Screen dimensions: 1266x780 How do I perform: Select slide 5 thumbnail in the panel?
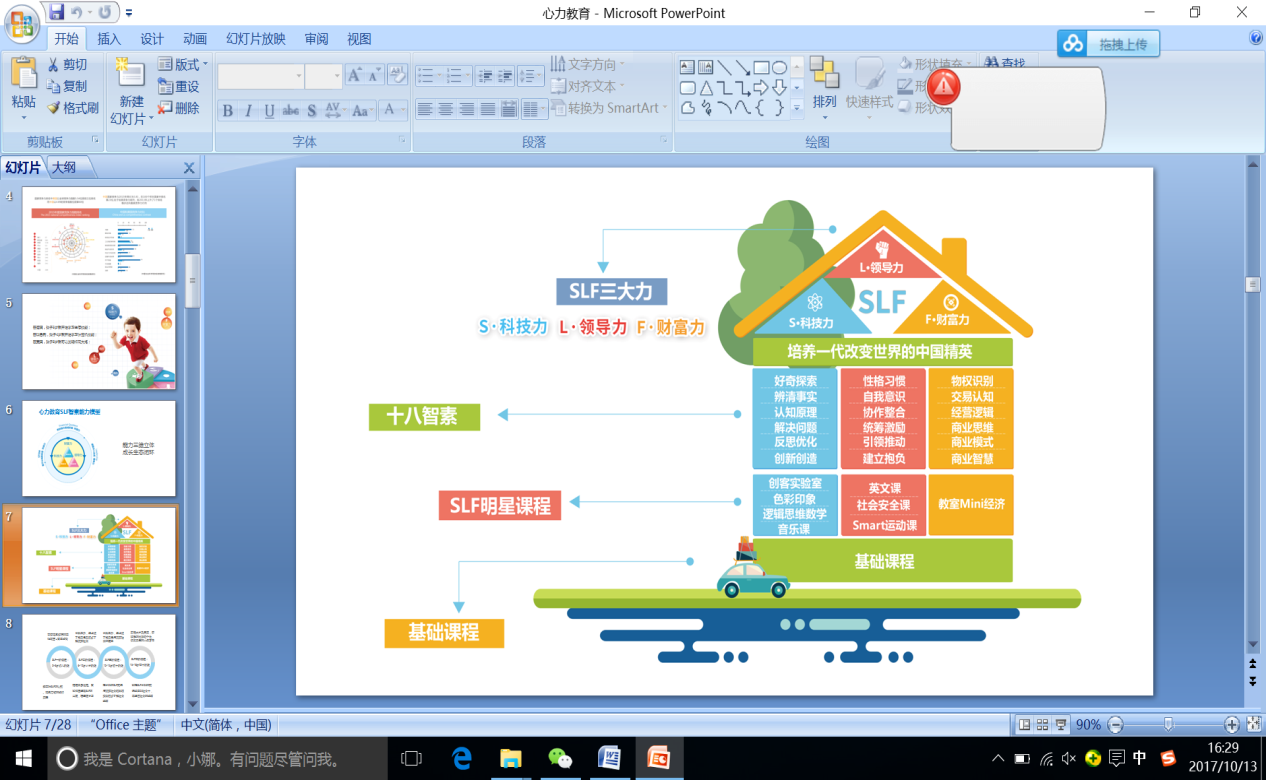(99, 341)
